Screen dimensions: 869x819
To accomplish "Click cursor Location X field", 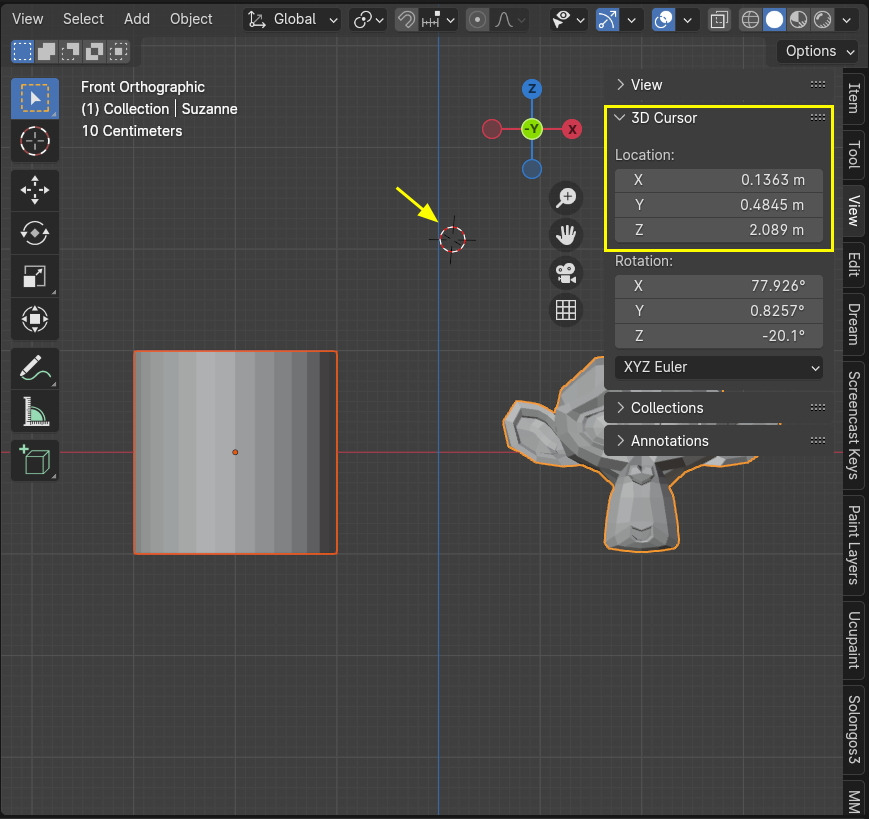I will (719, 180).
